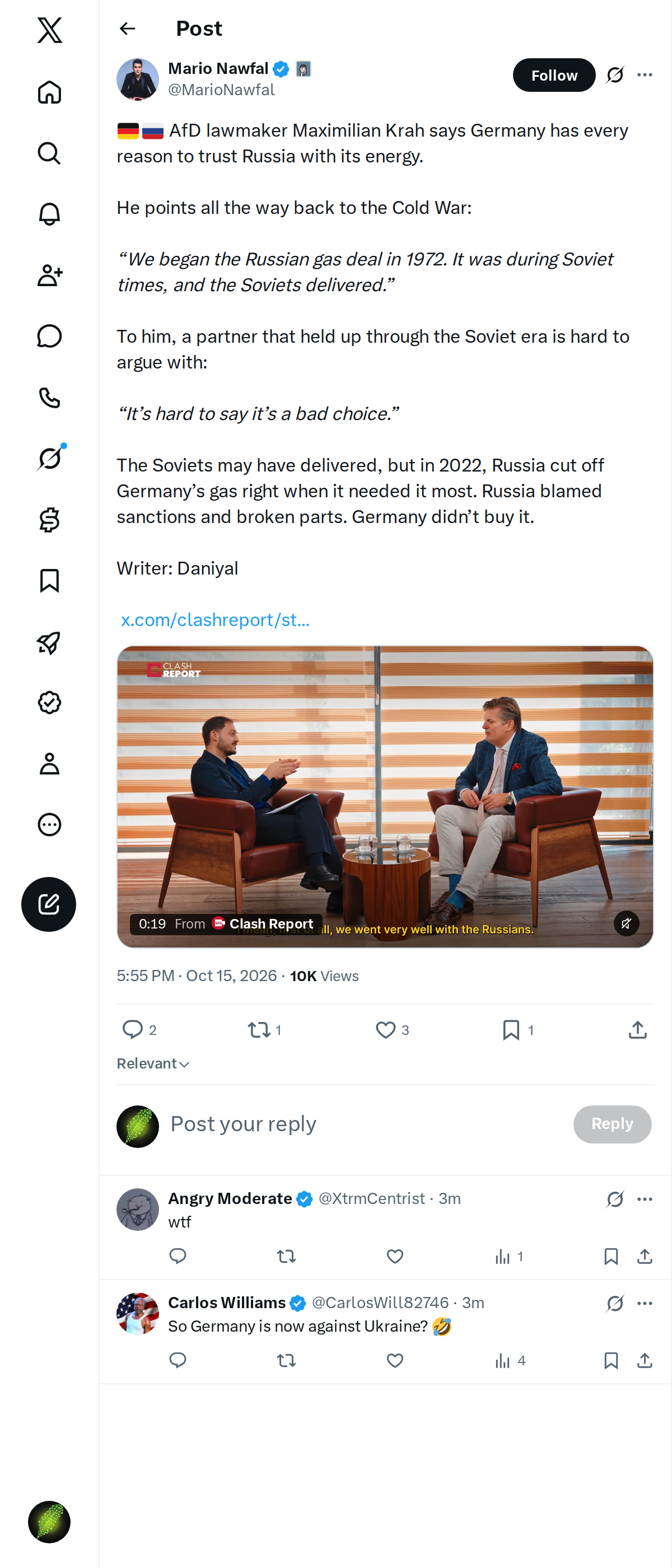
Task: Go to Search explore page
Action: (x=49, y=153)
